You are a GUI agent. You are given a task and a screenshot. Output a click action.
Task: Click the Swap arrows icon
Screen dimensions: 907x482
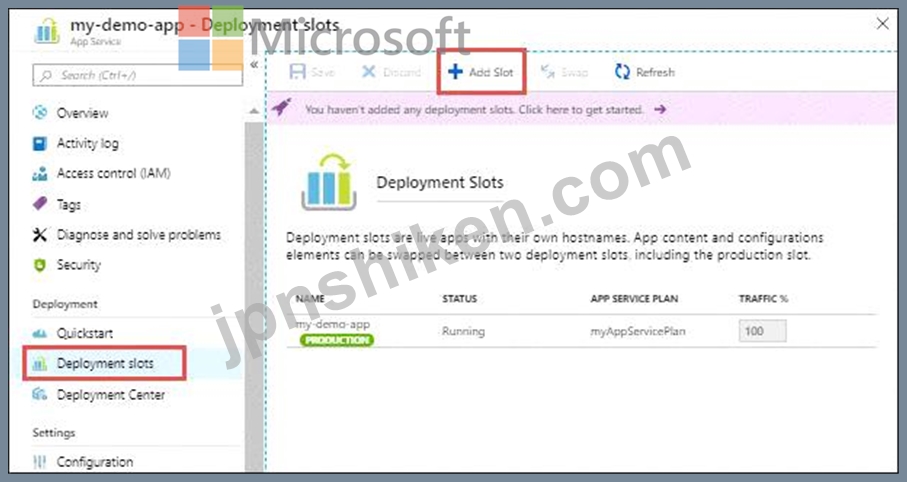click(x=547, y=72)
